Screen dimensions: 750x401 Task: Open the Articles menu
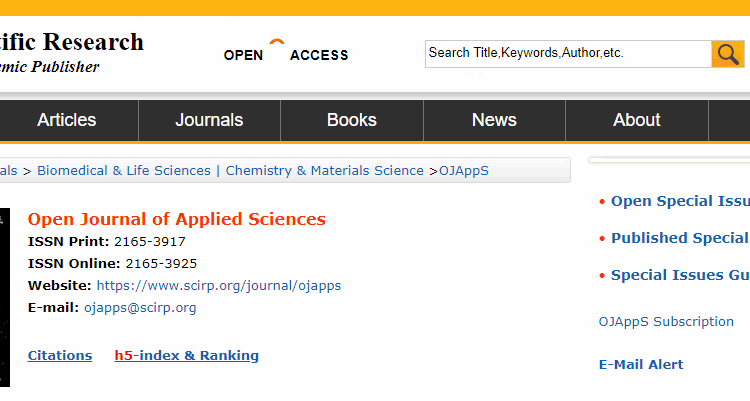tap(67, 120)
